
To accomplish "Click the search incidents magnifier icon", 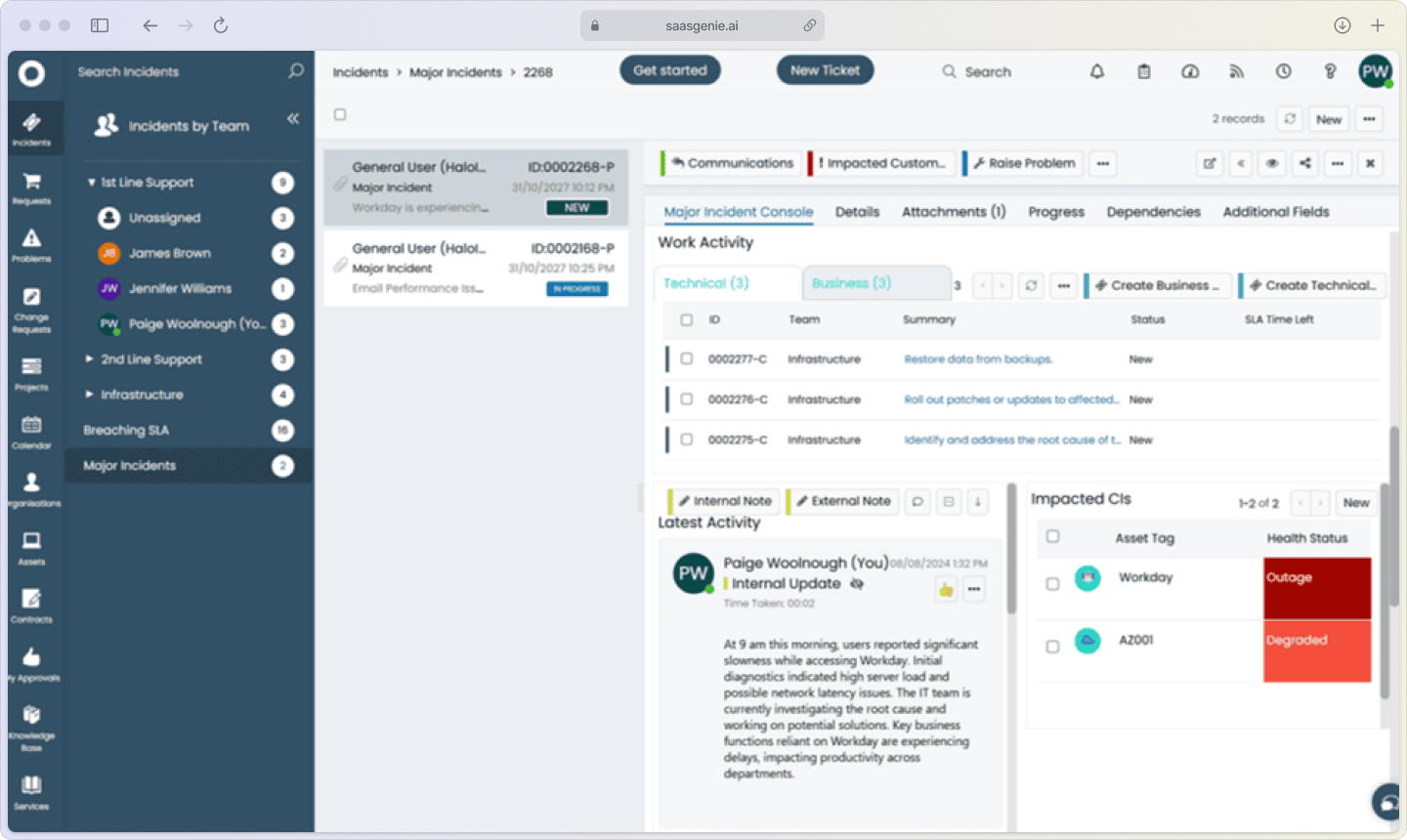I will coord(296,71).
